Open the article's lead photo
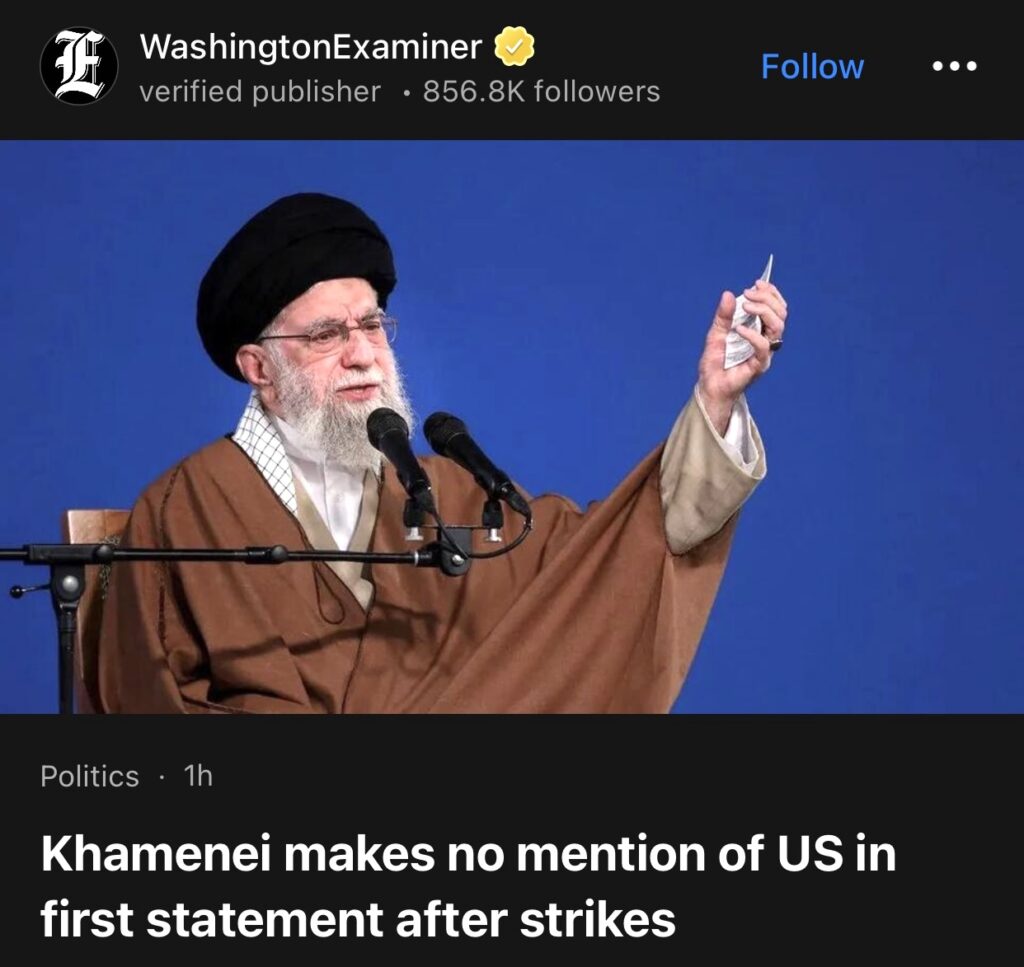Image resolution: width=1024 pixels, height=967 pixels. 512,426
